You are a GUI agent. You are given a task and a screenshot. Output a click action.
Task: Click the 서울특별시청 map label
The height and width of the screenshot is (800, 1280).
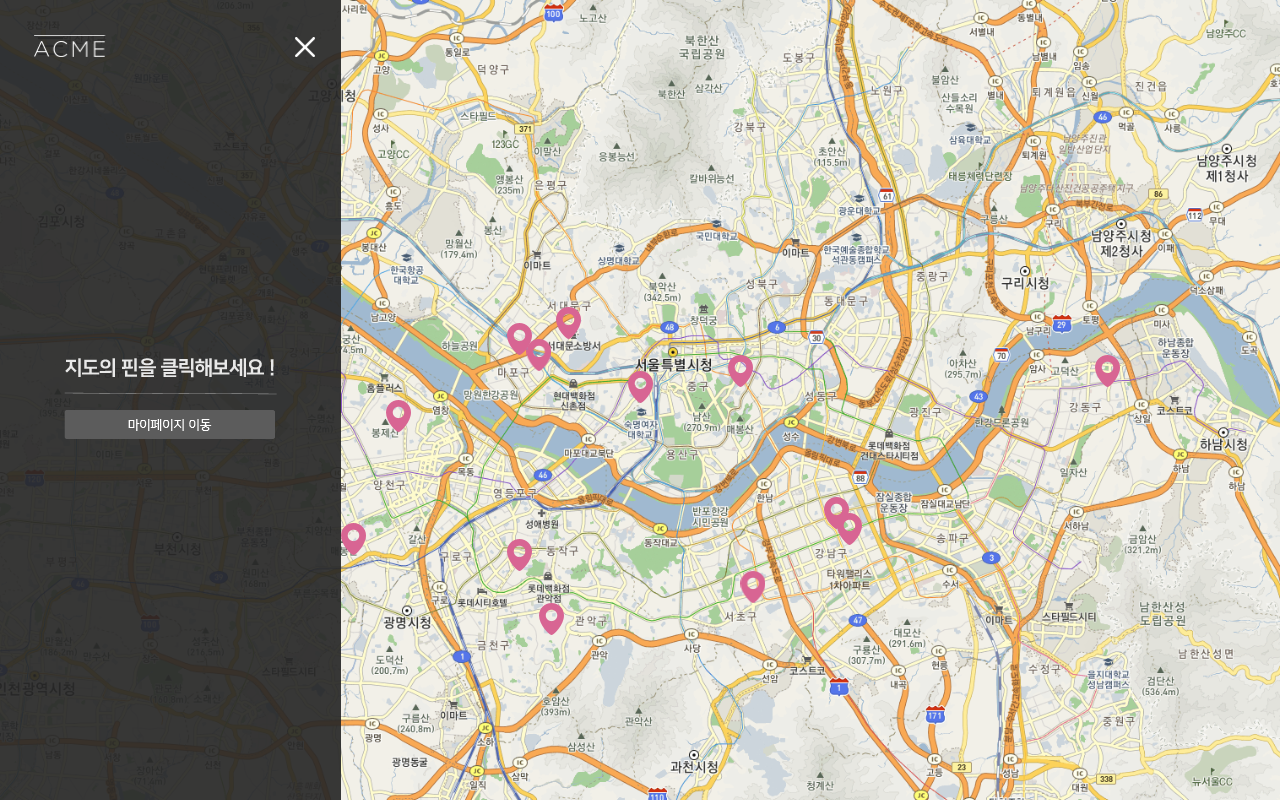pyautogui.click(x=674, y=365)
